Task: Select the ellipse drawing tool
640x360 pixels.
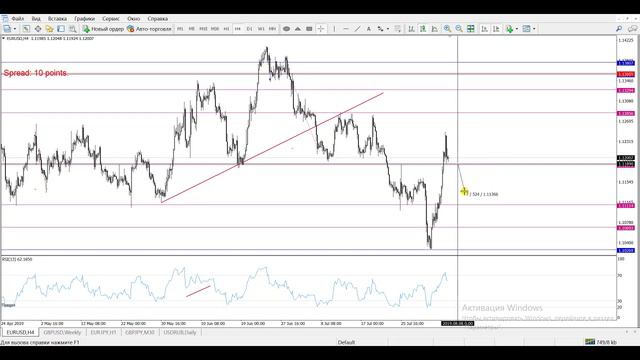Action: (287, 29)
